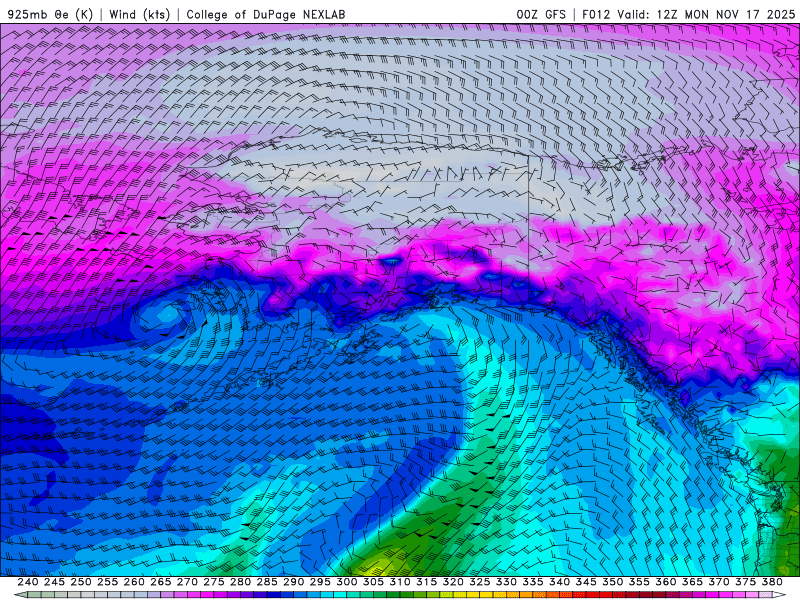Screen dimensions: 800x600
Task: Click the 245 value on the color scale
Action: [54, 582]
